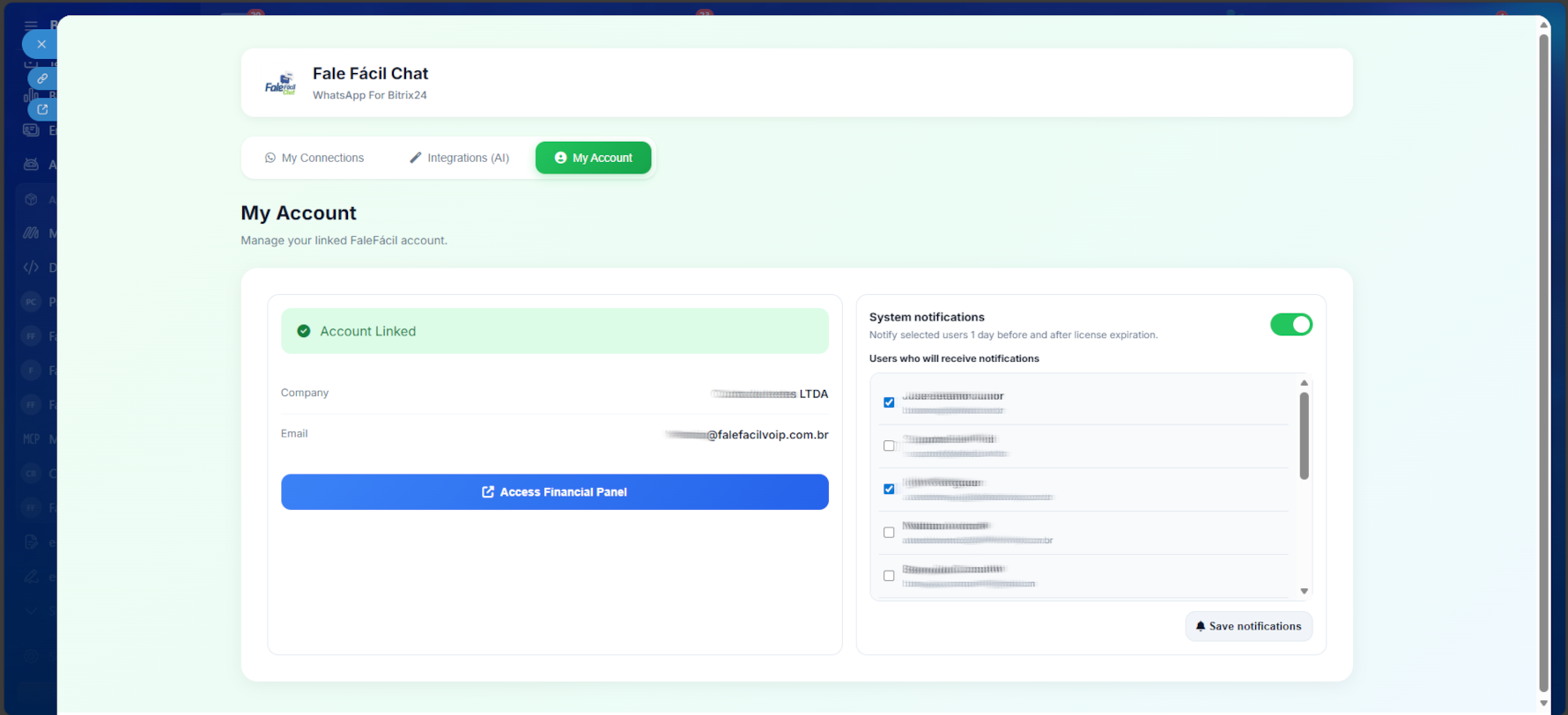Select the My Account tab
The width and height of the screenshot is (1568, 715).
coord(593,158)
